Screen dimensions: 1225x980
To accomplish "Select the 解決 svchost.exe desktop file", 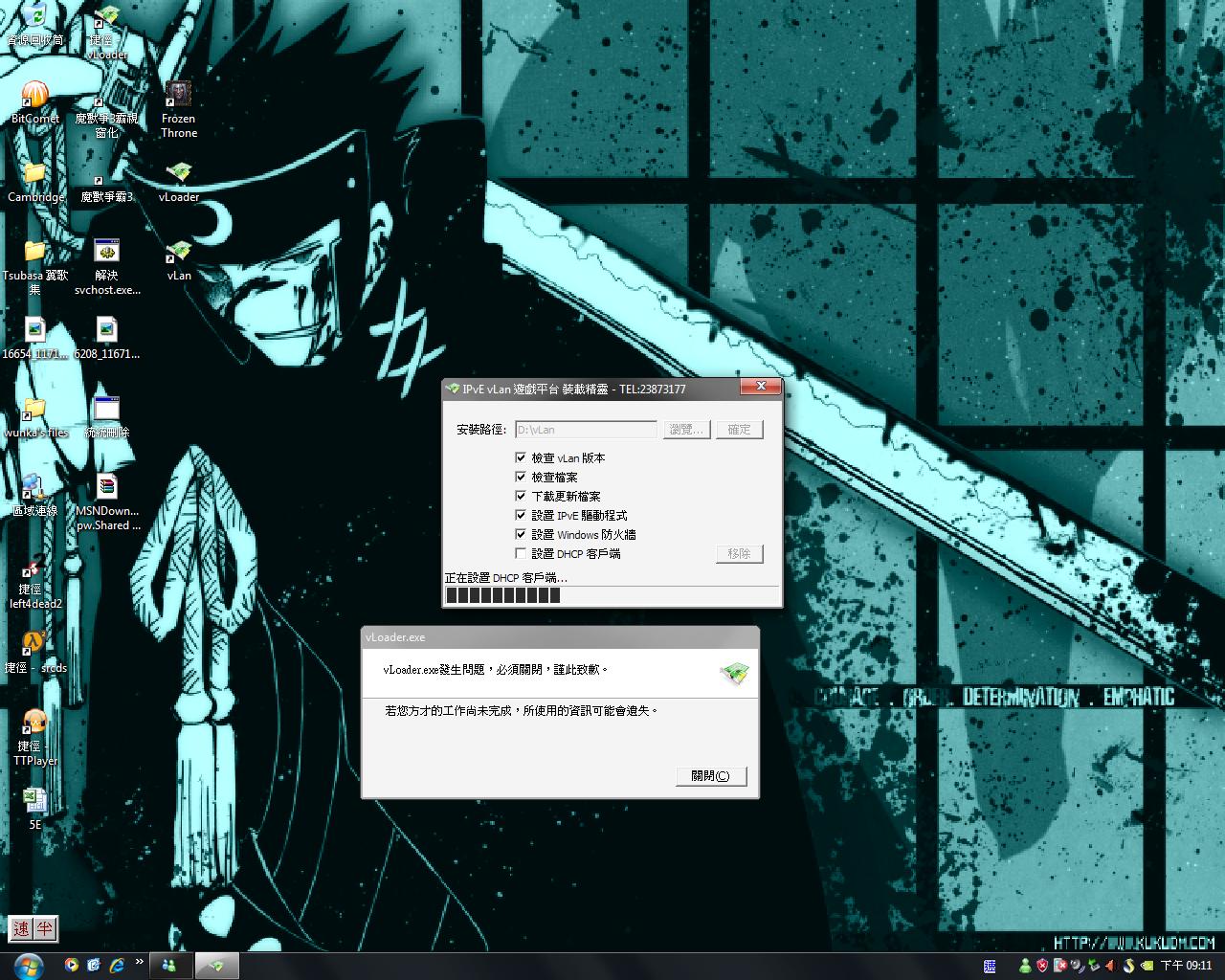I will coord(106,267).
